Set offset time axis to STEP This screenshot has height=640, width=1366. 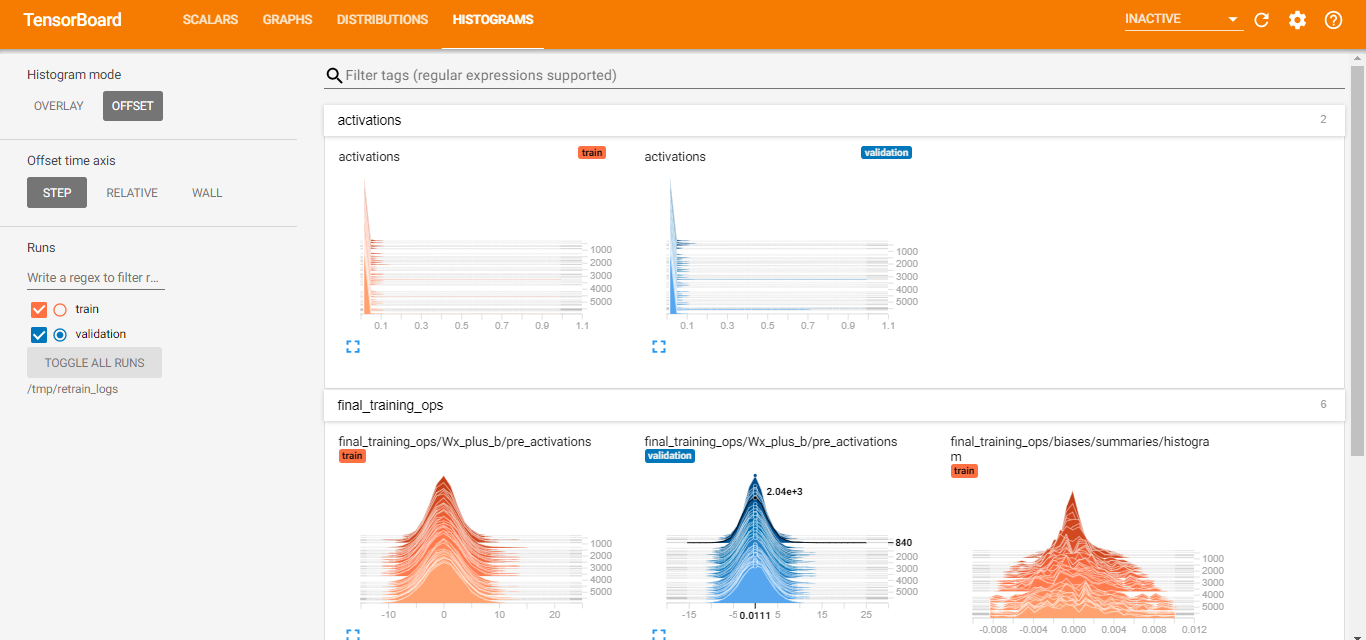(57, 193)
